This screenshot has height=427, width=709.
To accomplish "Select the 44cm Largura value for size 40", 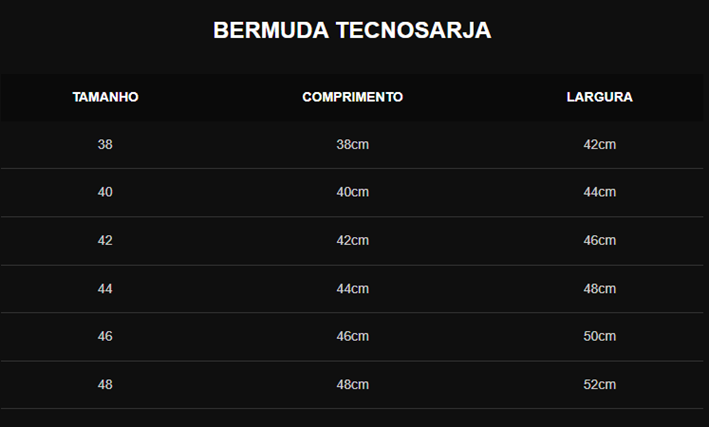I will 599,192.
